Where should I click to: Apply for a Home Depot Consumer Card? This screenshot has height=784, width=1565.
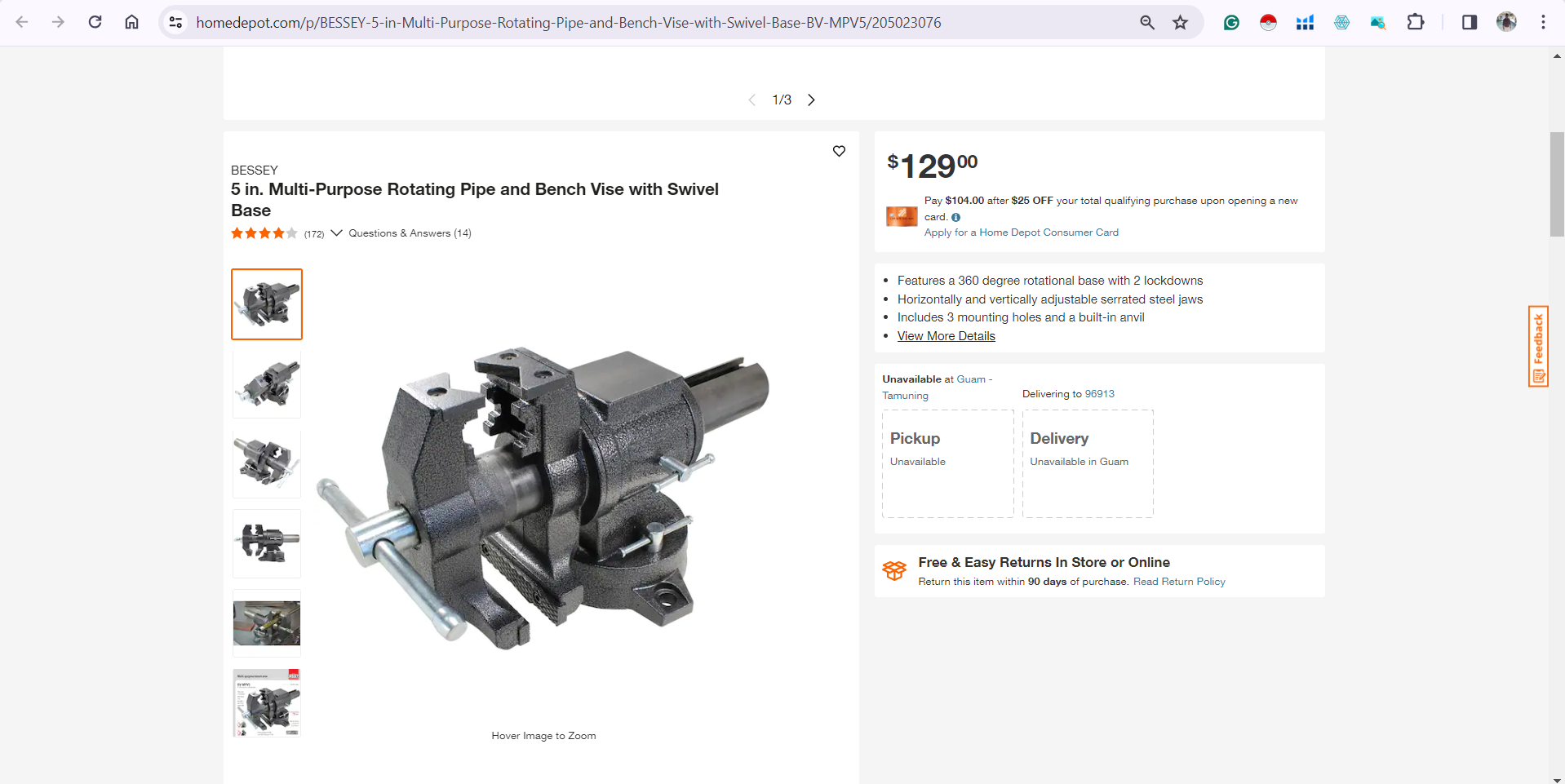[1021, 233]
